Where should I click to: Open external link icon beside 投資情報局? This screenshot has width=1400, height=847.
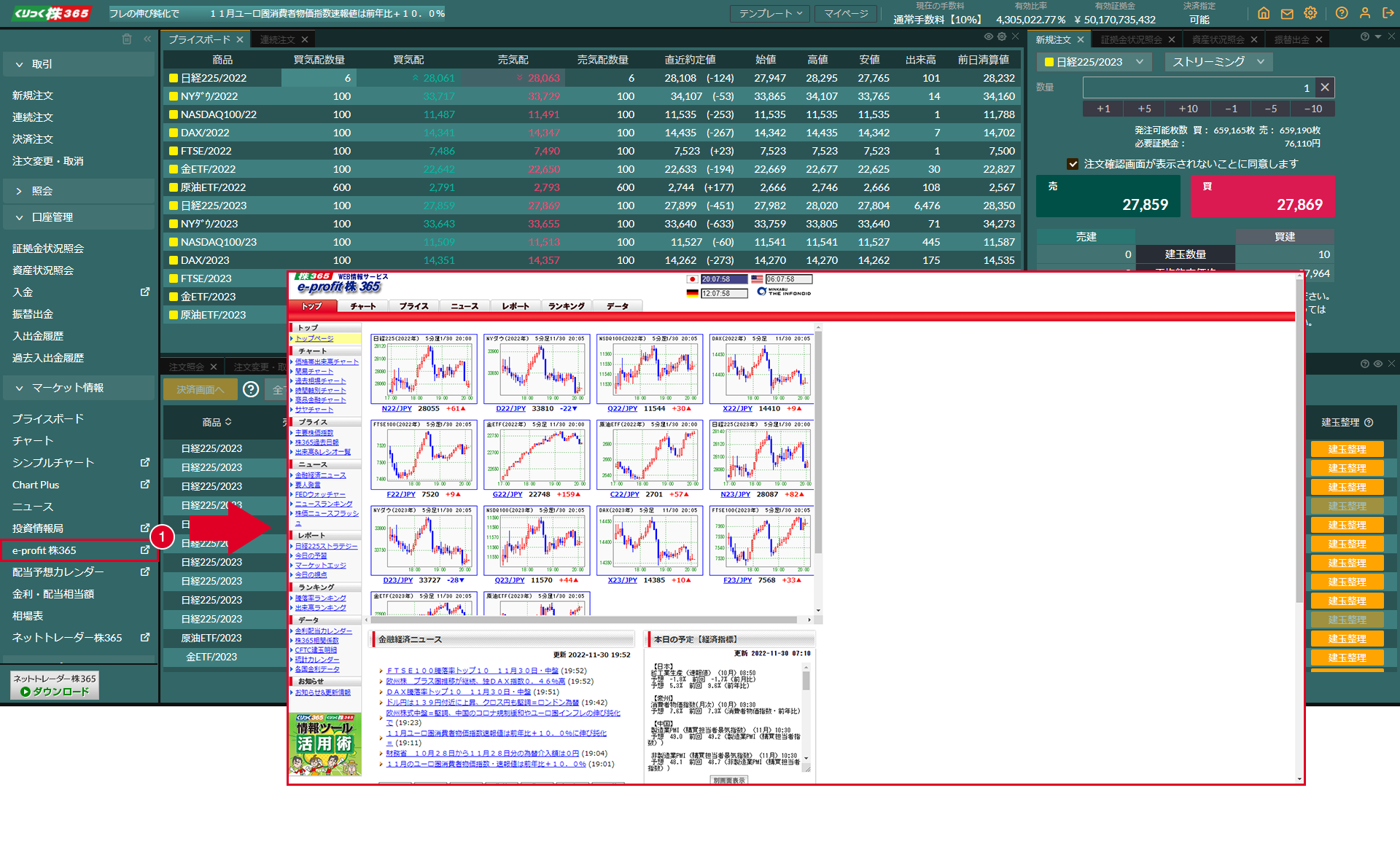[145, 528]
